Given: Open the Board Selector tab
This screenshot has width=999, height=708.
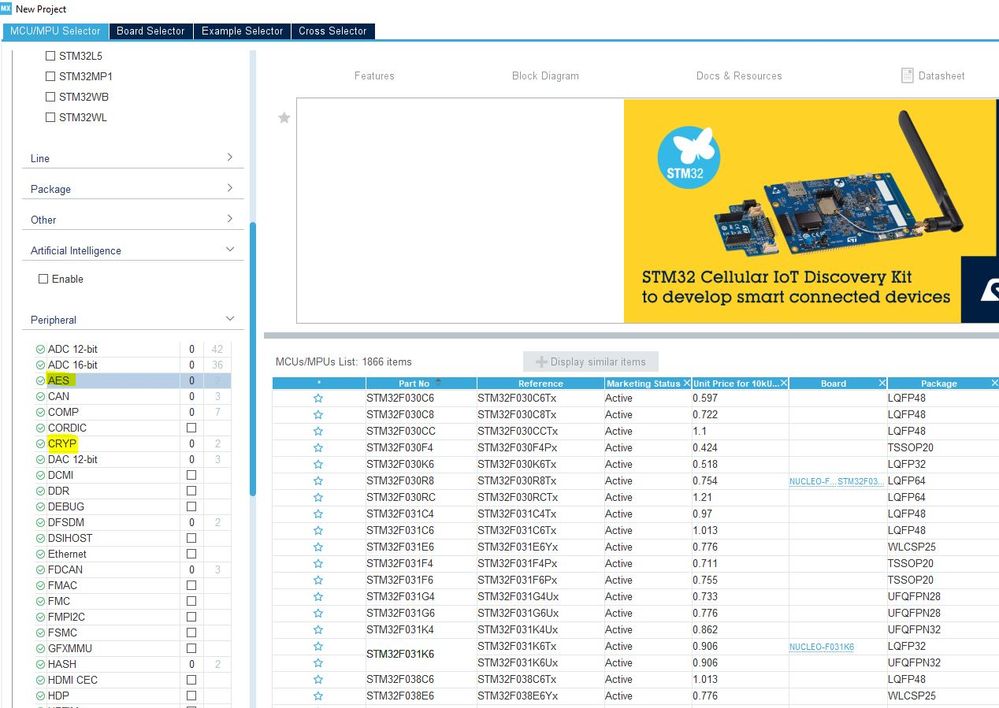Looking at the screenshot, I should coord(150,31).
